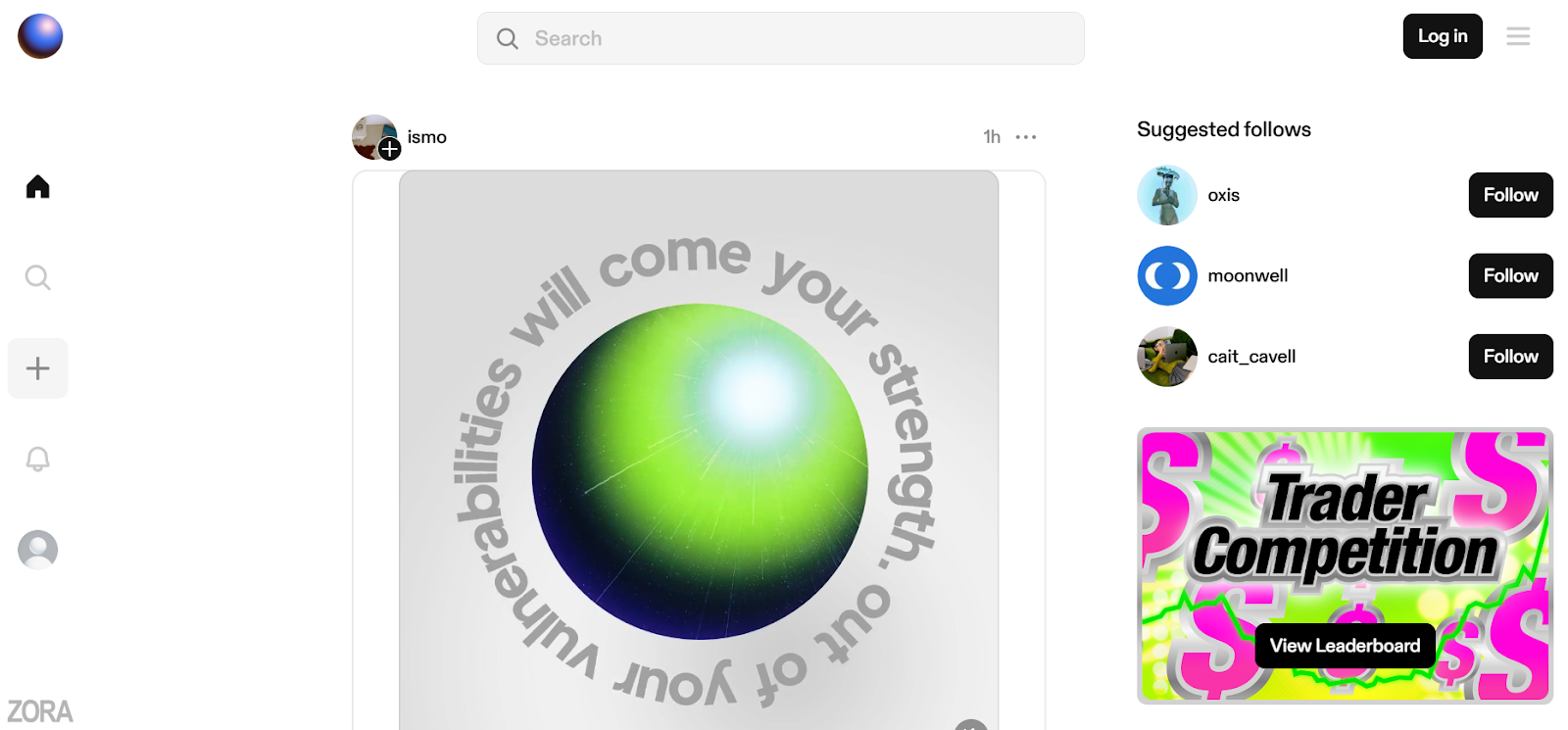
Task: Click the Log in button
Action: tap(1443, 36)
